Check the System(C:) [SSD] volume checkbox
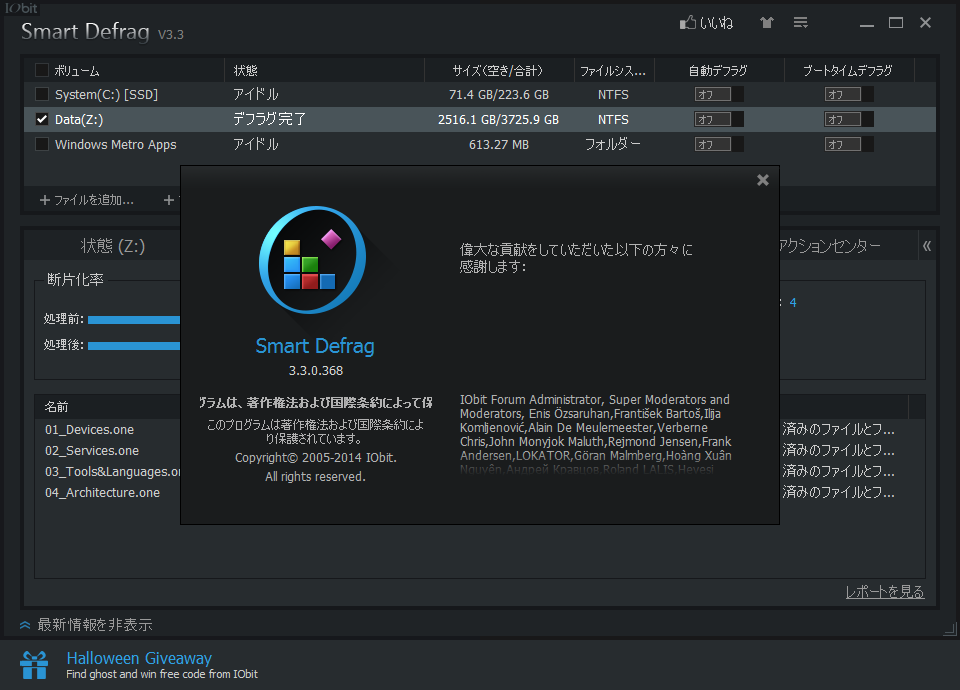Viewport: 960px width, 690px height. 41,94
